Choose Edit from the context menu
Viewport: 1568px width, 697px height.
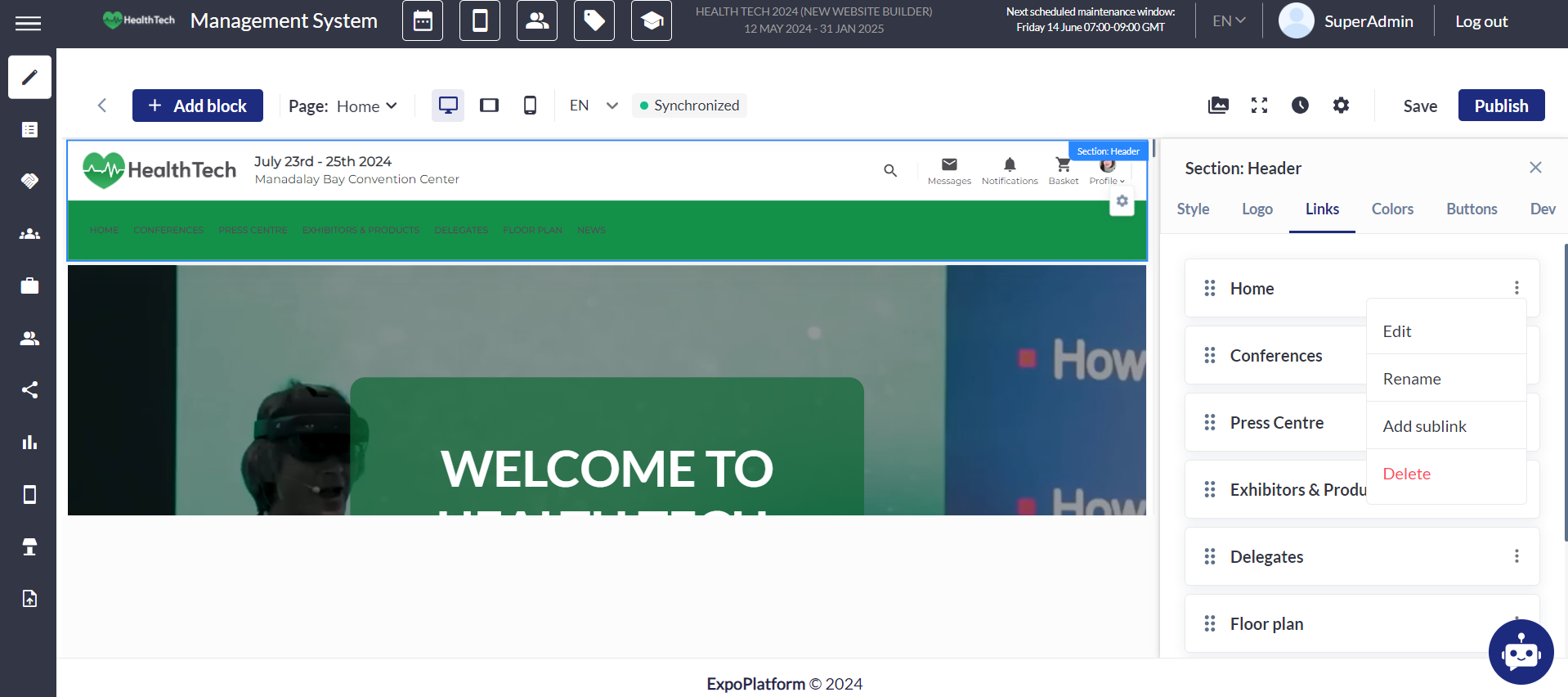1446,331
